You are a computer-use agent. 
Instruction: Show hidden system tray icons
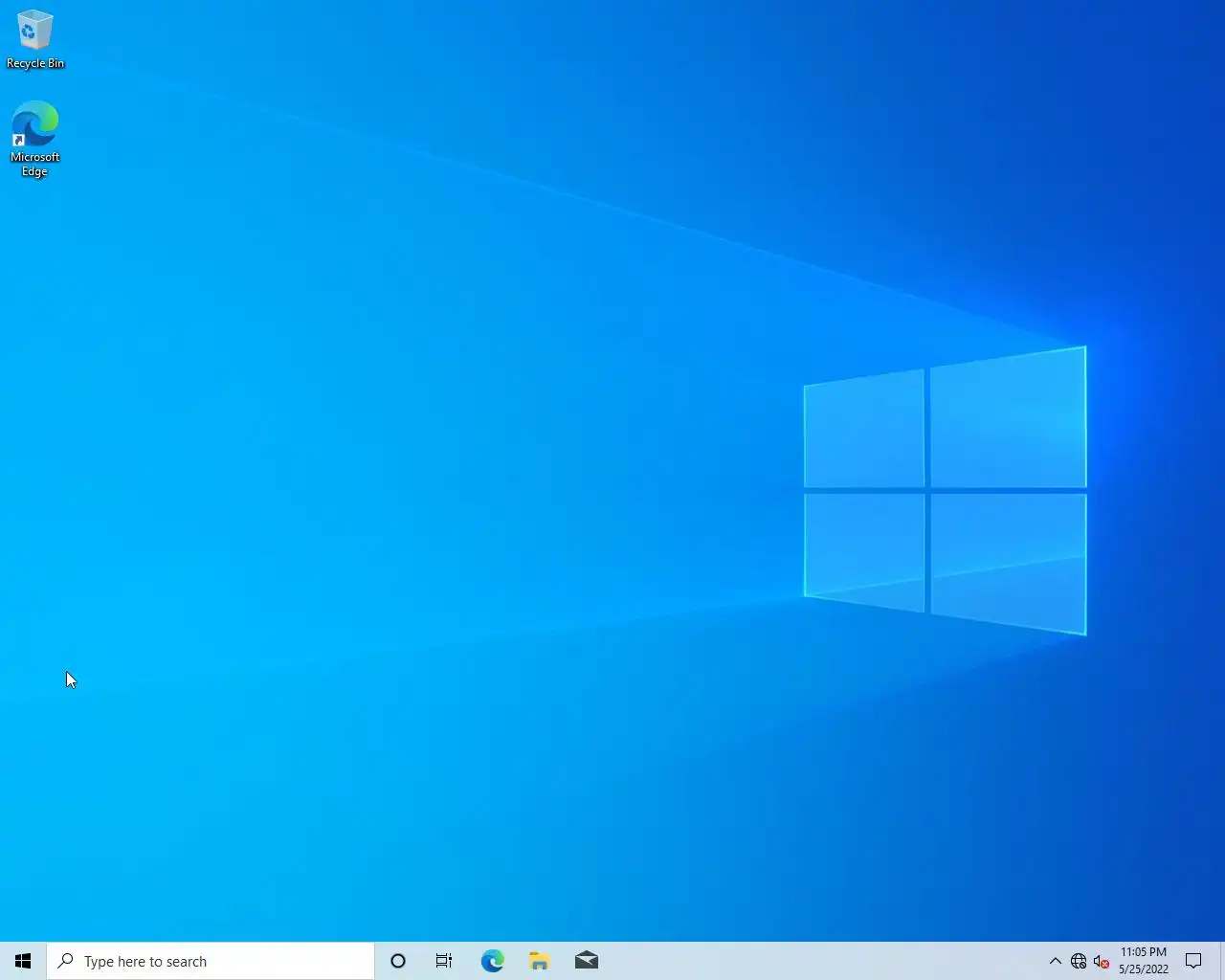click(1055, 961)
